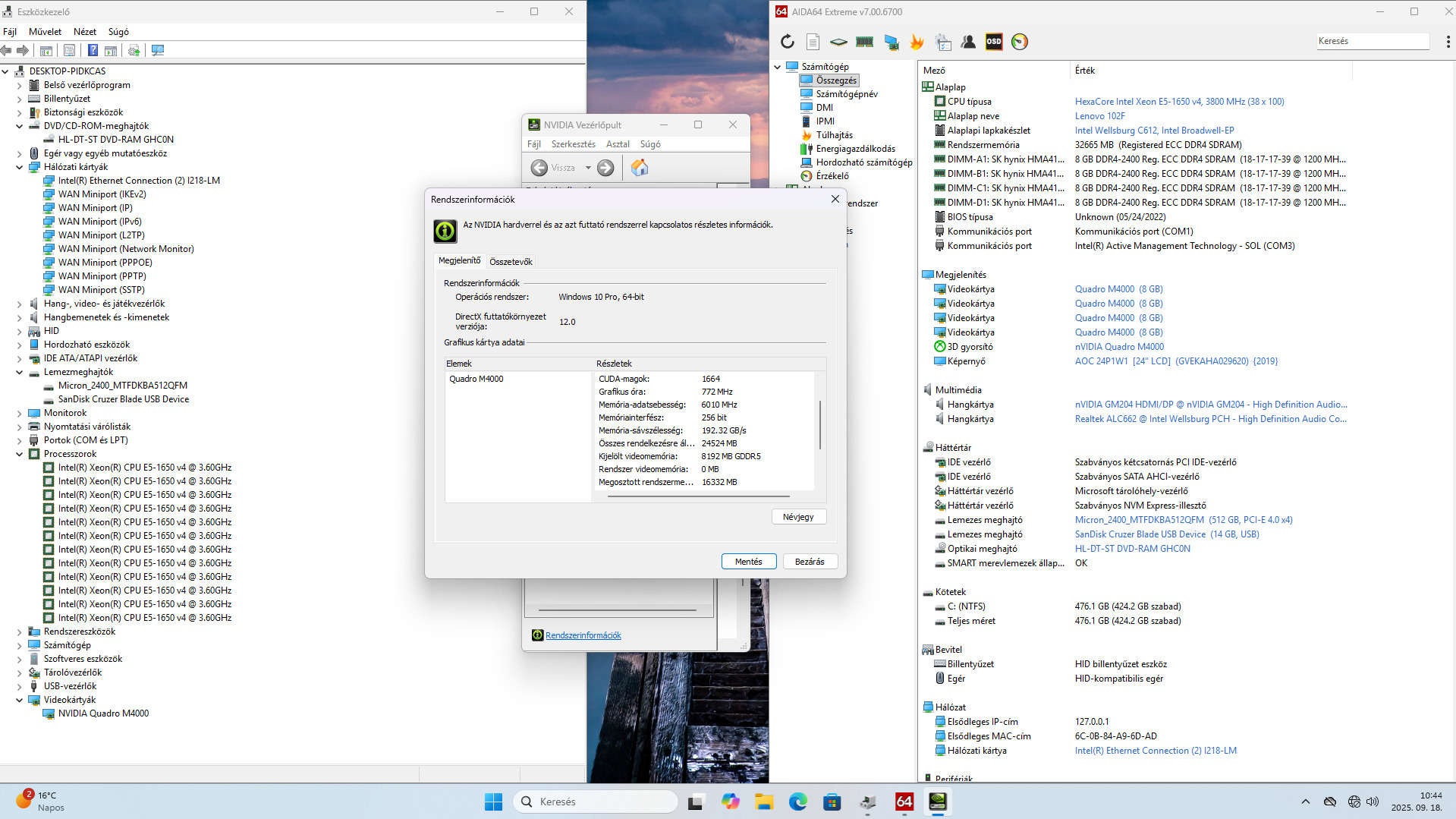Click the Névjegy button
The image size is (1456, 819).
tap(798, 517)
